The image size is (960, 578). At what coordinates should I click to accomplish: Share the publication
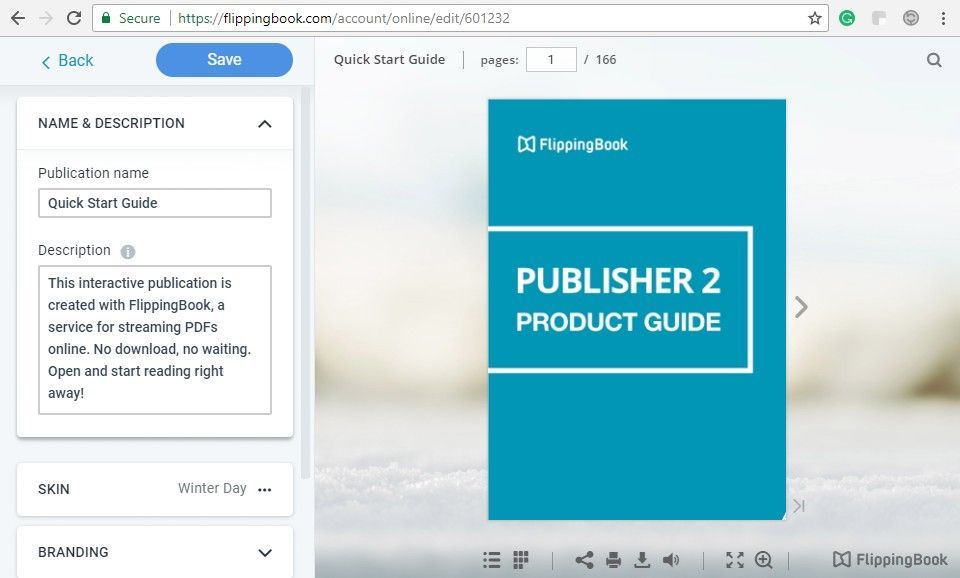pos(584,560)
